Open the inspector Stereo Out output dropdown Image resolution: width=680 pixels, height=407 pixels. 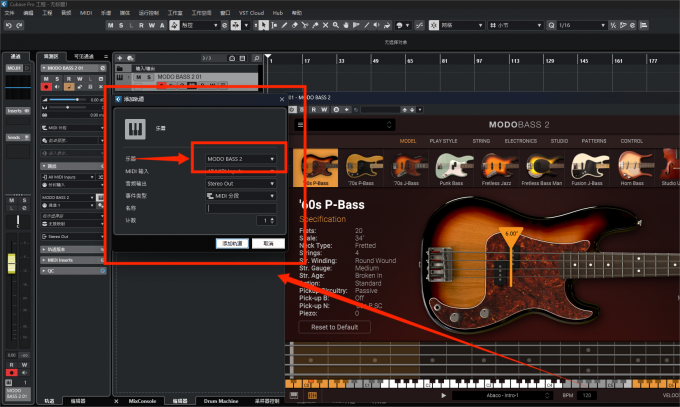(x=72, y=236)
